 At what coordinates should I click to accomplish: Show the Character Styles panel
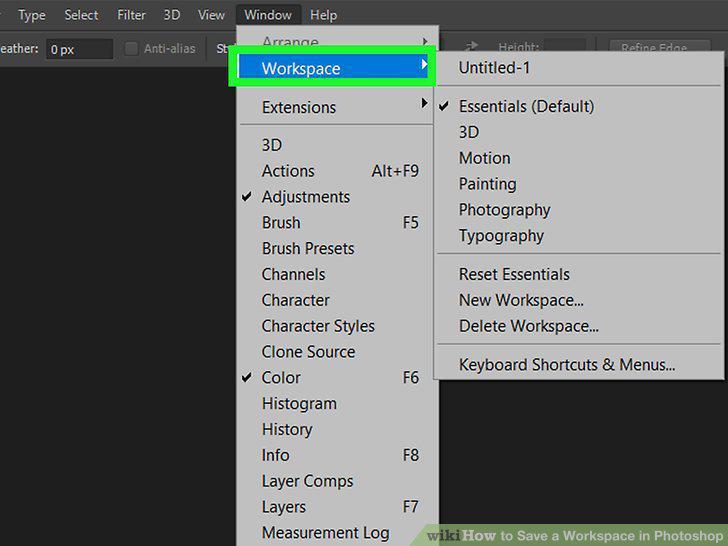(337, 326)
